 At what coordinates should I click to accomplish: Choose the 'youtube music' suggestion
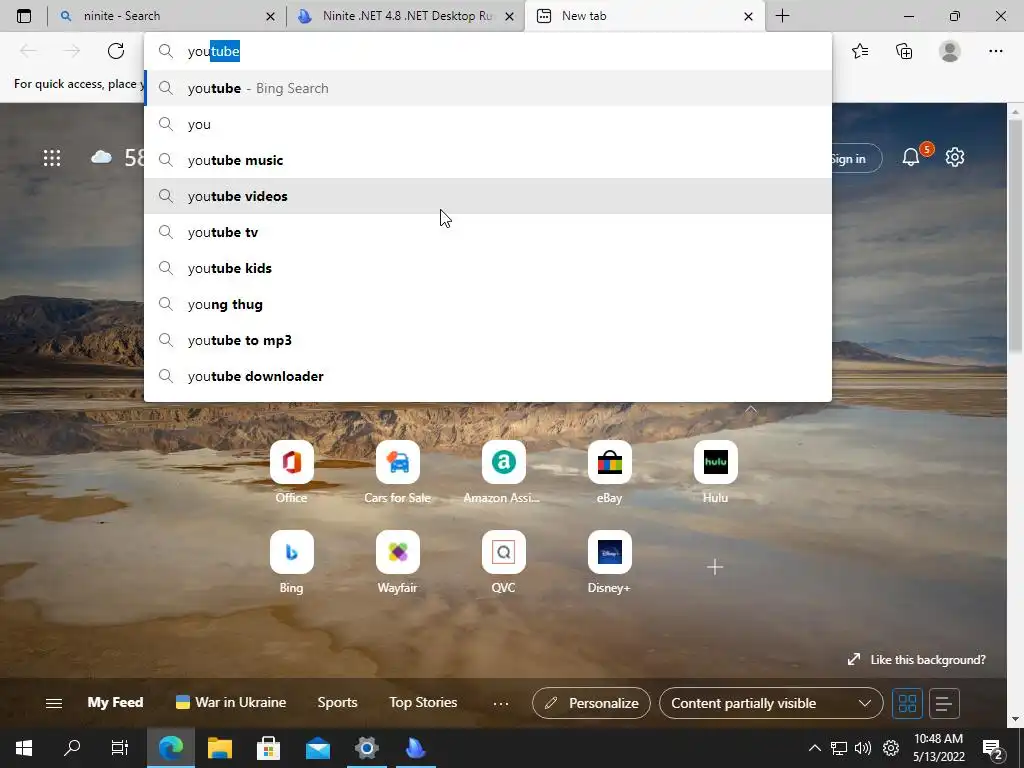click(488, 160)
